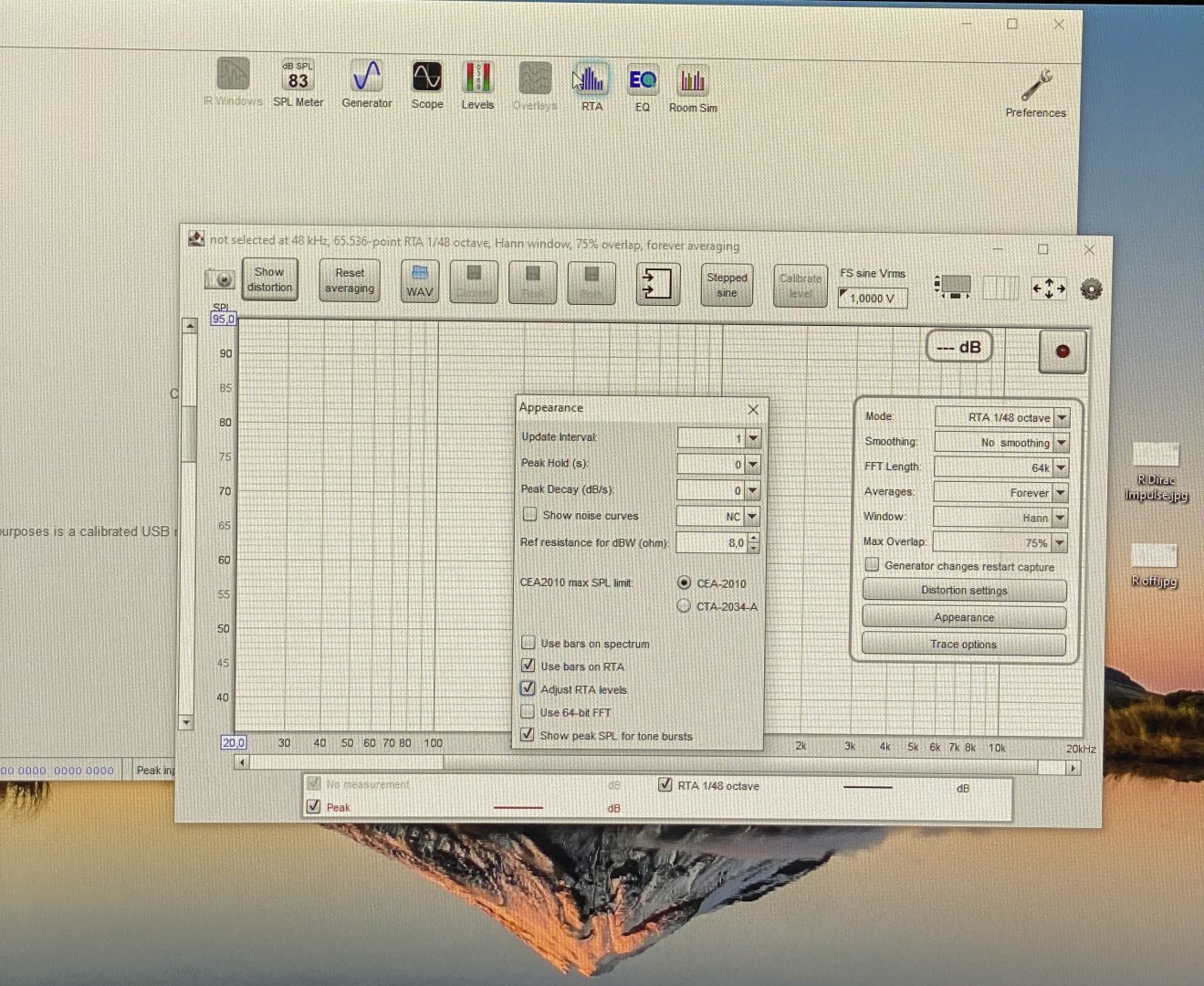Viewport: 1204px width, 986px height.
Task: Click the RTA settings gear icon
Action: (1091, 289)
